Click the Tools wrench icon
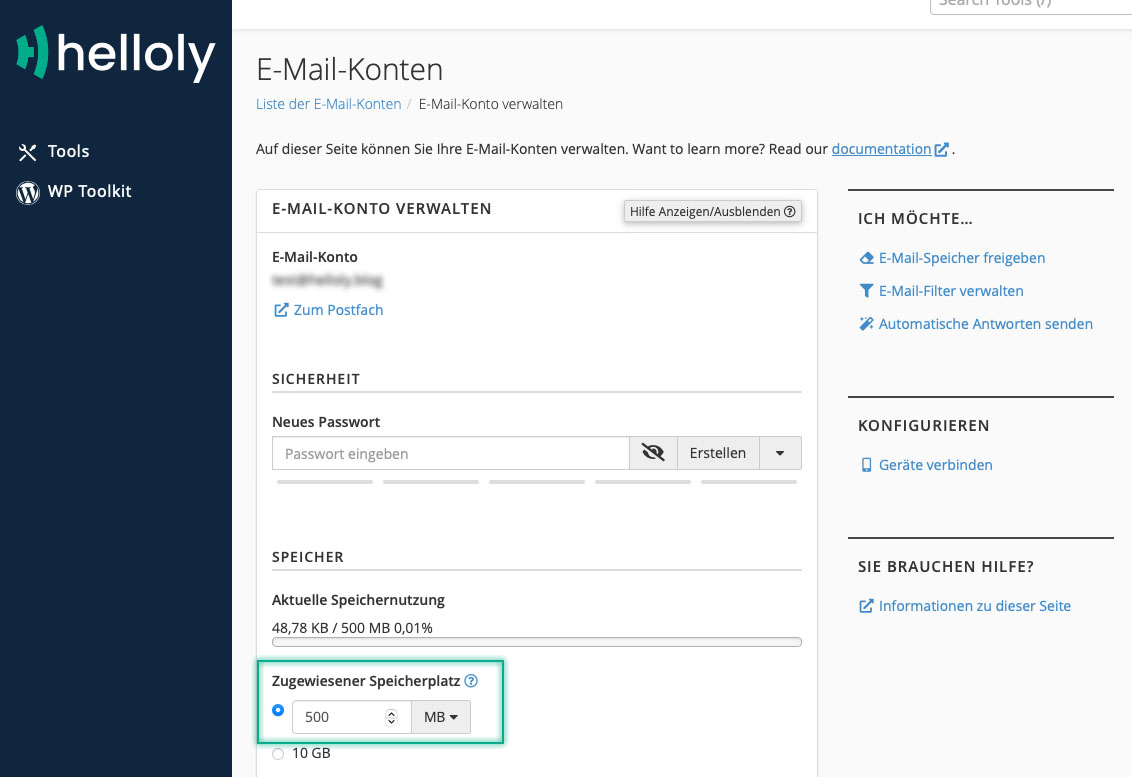 click(x=27, y=152)
